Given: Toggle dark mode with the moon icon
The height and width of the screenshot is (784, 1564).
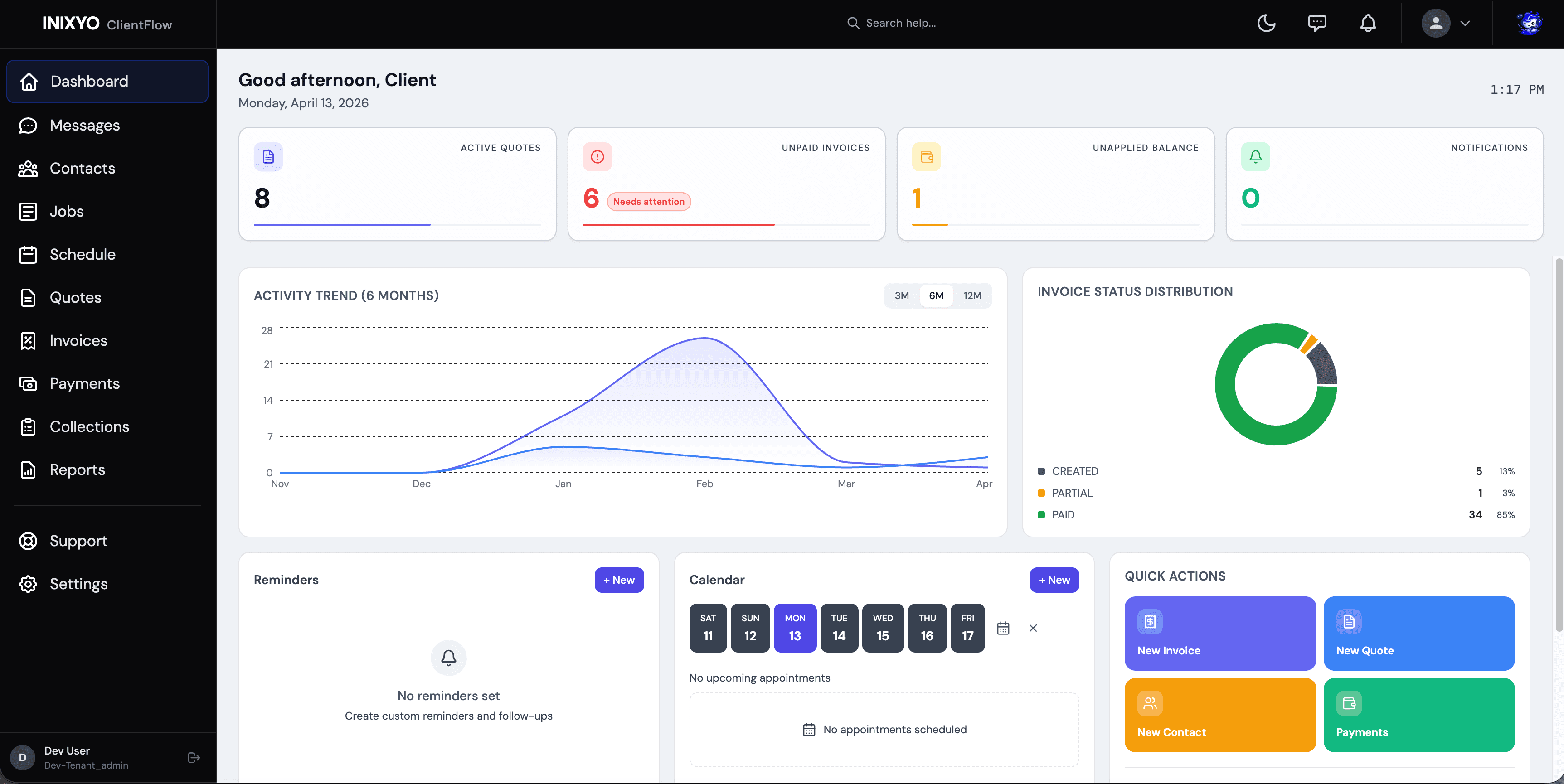Looking at the screenshot, I should point(1267,23).
